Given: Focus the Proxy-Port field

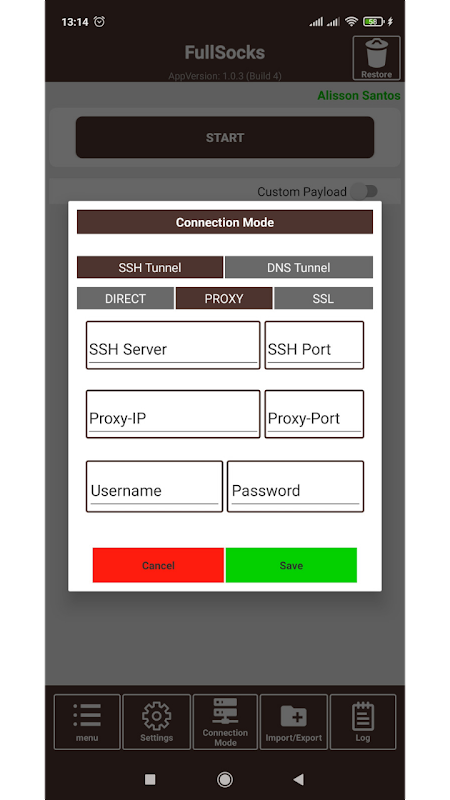Looking at the screenshot, I should point(314,414).
